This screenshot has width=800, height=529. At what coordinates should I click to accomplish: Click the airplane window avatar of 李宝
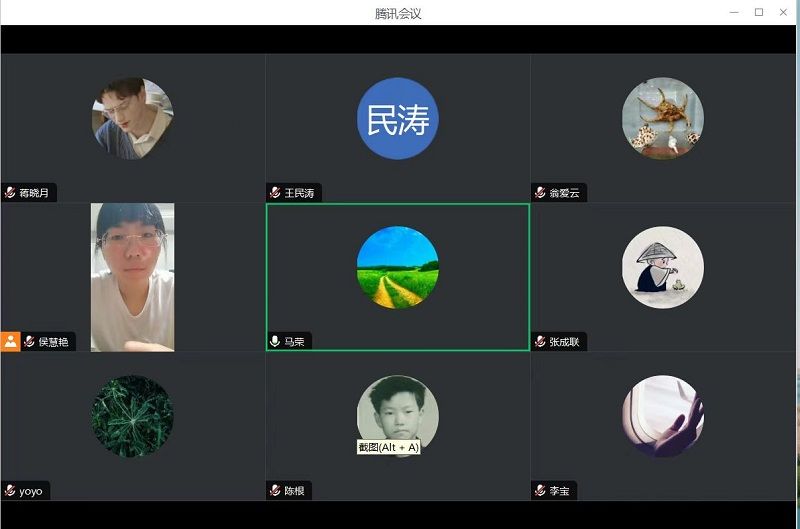click(662, 416)
